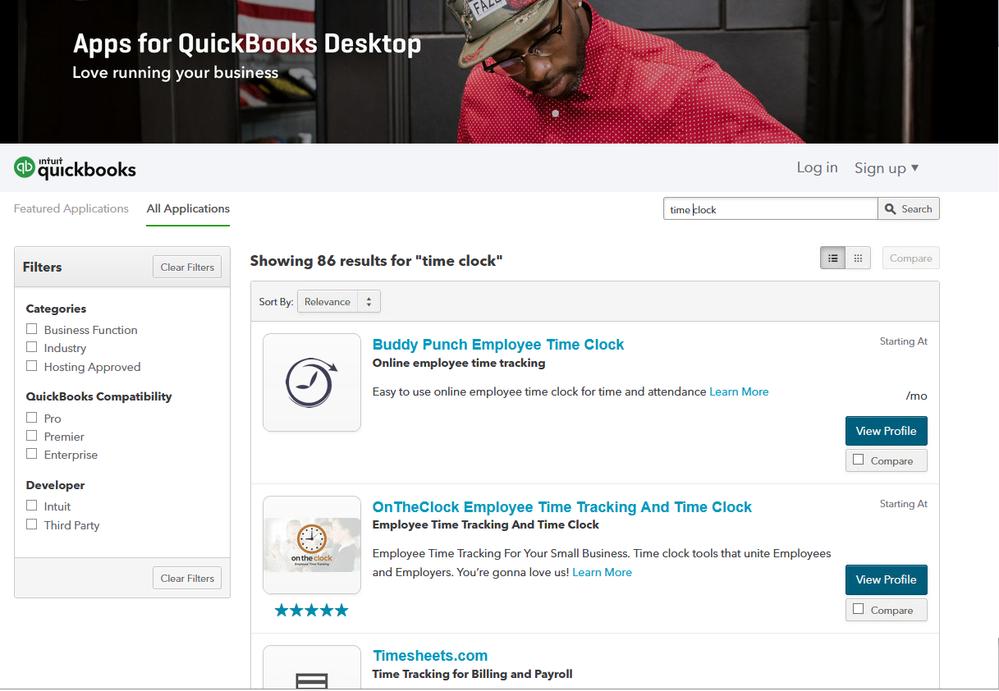View Profile for Buddy Punch
Screen dimensions: 999x691
[x=886, y=431]
